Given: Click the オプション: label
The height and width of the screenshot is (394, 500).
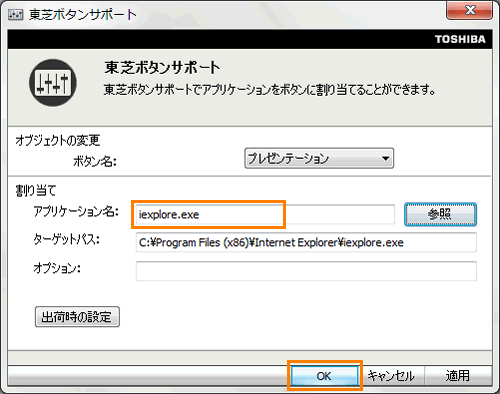Looking at the screenshot, I should (57, 268).
